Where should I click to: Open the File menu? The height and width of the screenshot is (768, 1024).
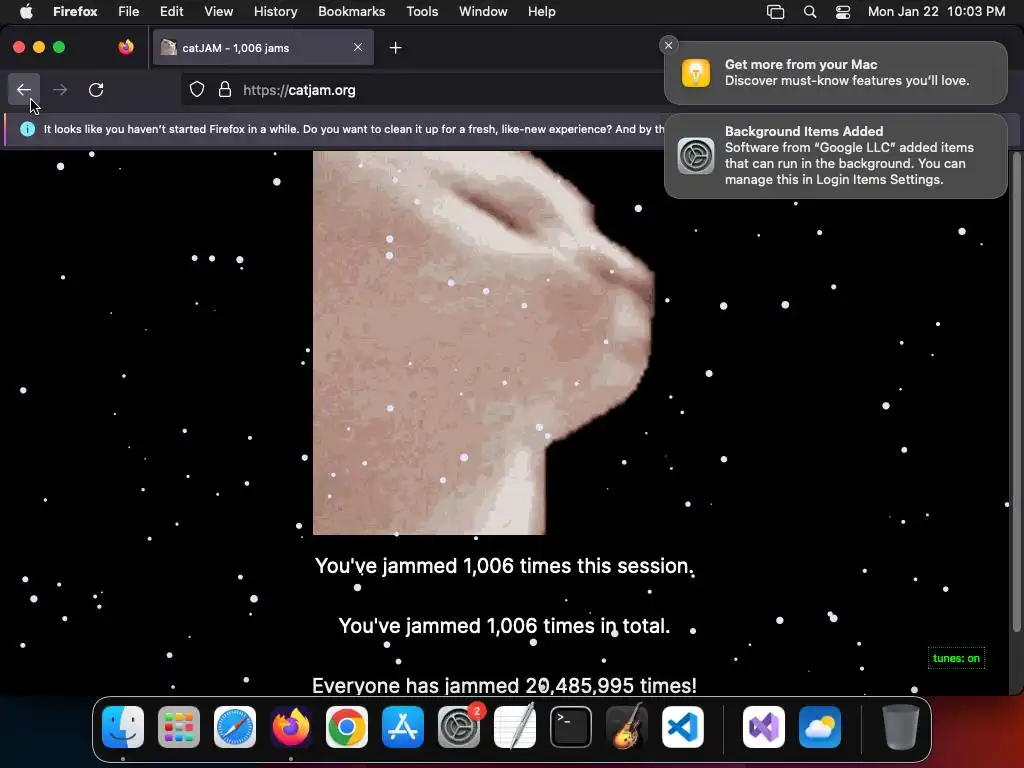(x=129, y=11)
